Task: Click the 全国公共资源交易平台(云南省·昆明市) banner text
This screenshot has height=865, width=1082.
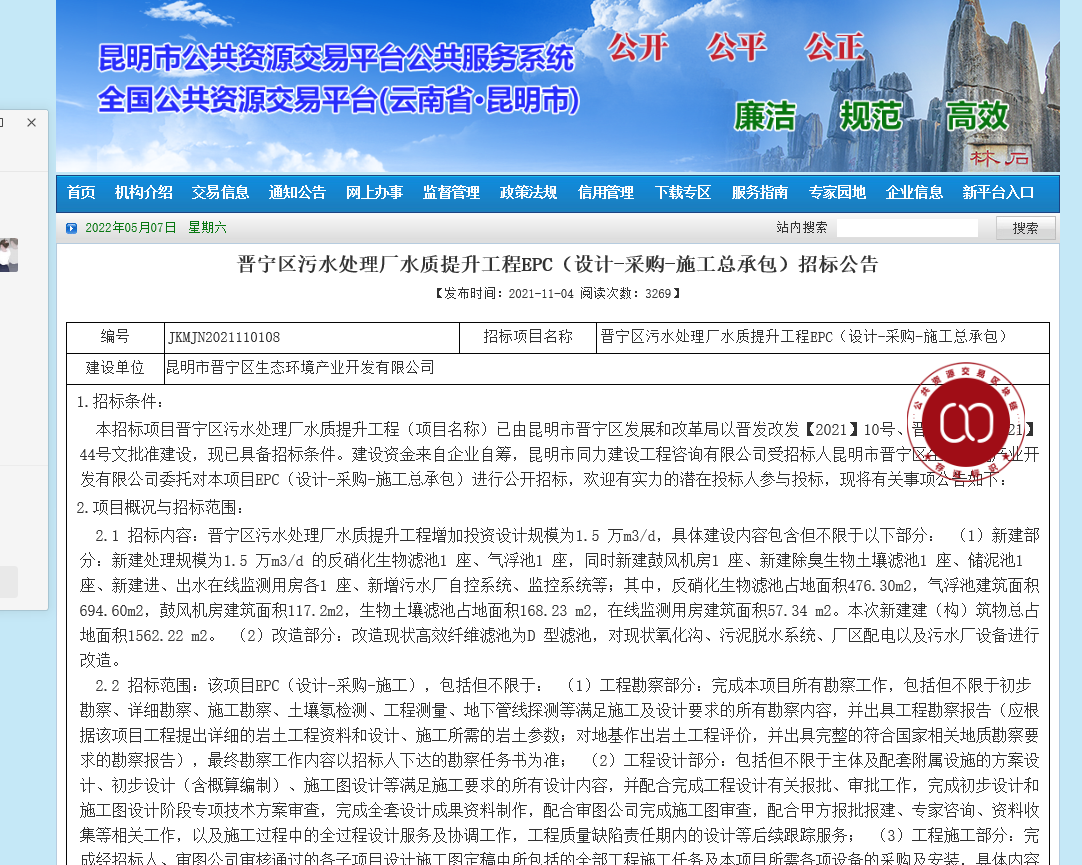Action: [x=338, y=100]
